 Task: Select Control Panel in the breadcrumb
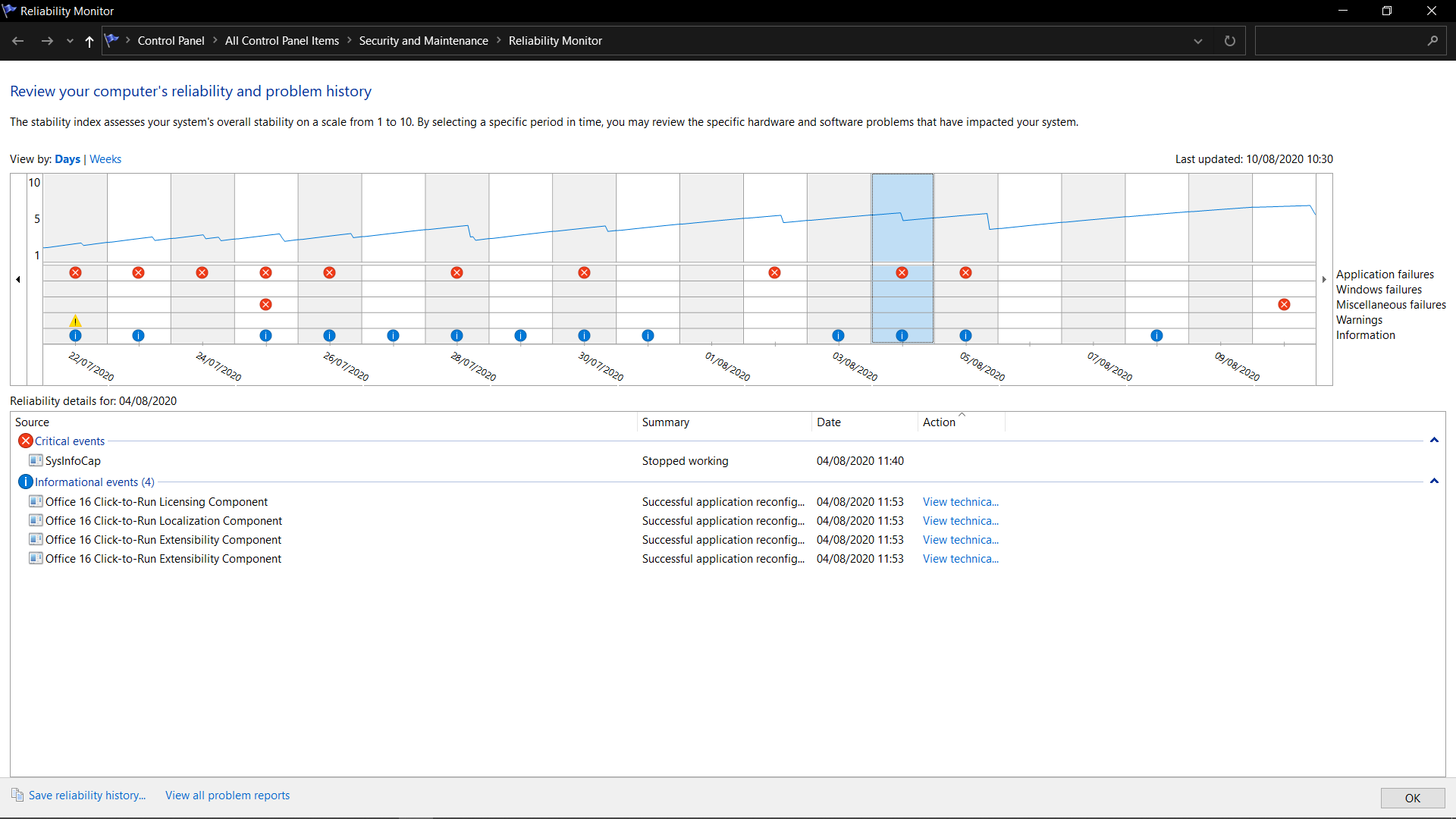tap(171, 41)
